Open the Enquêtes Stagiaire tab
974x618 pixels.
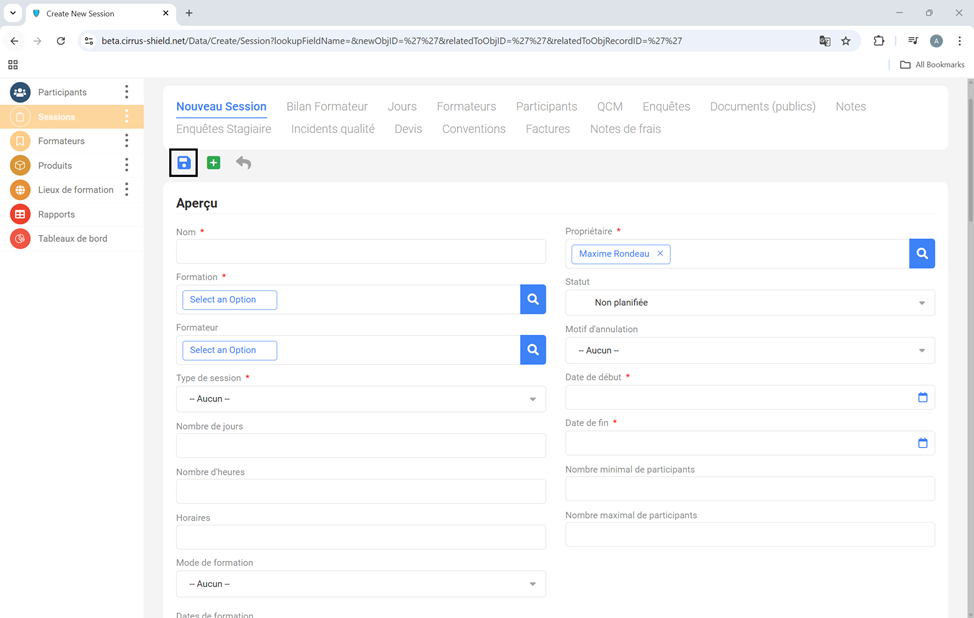click(223, 129)
